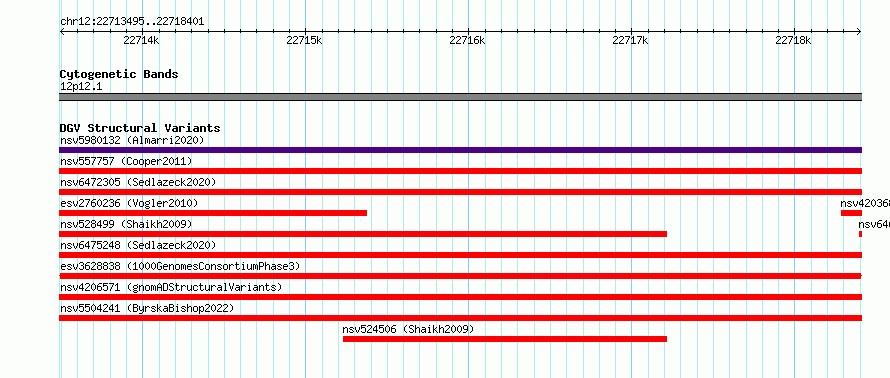The height and width of the screenshot is (378, 890).
Task: Click the chr12:22713495..22718401 coordinate label
Action: pos(132,22)
